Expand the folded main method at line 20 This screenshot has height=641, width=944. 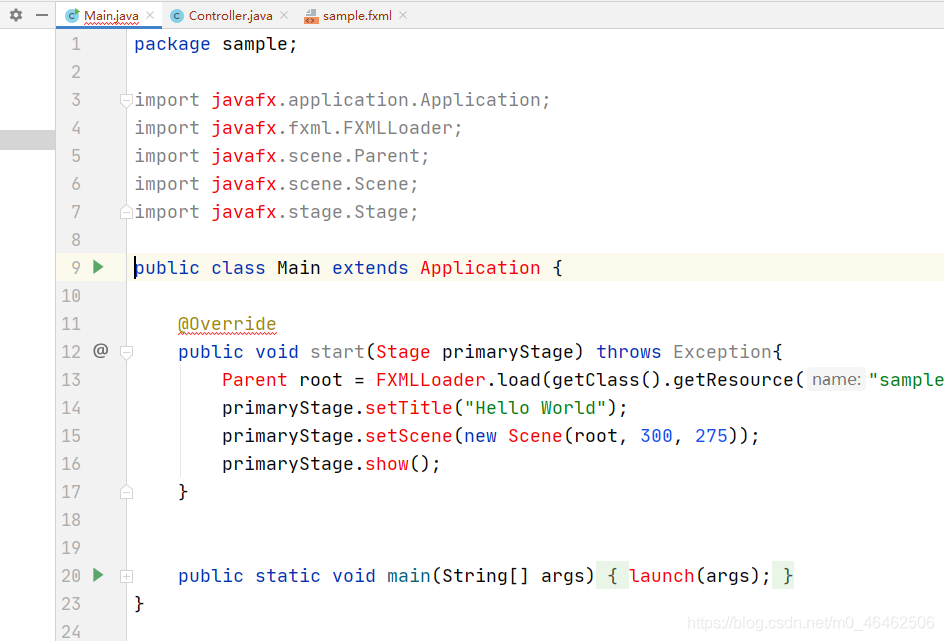coord(126,576)
